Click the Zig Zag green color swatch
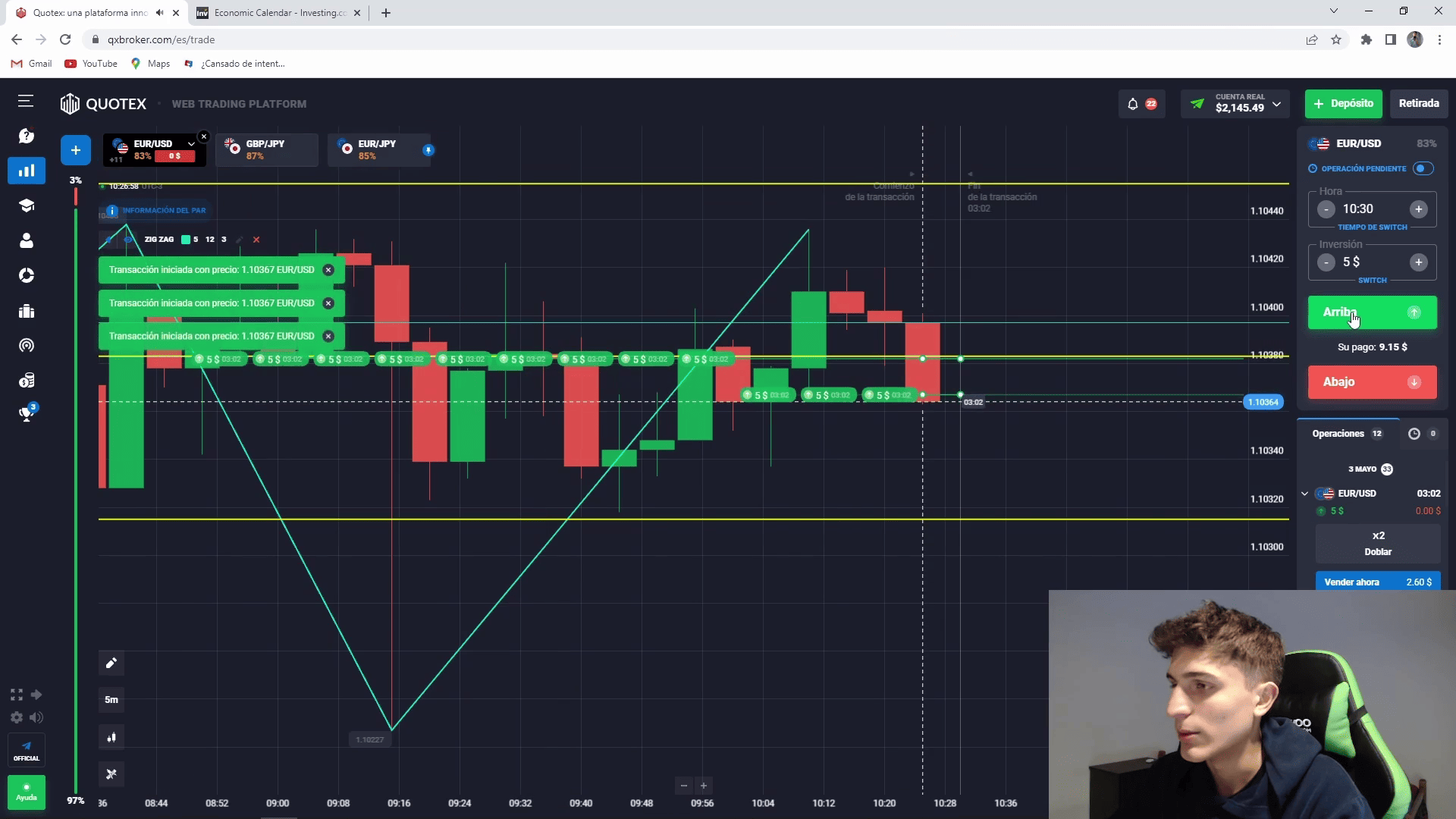Screen dimensions: 1456x819 click(186, 240)
